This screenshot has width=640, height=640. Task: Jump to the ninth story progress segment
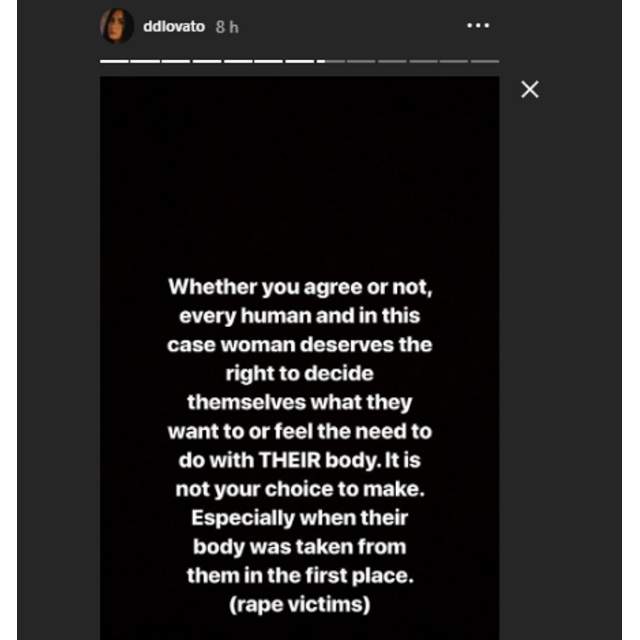pyautogui.click(x=361, y=61)
